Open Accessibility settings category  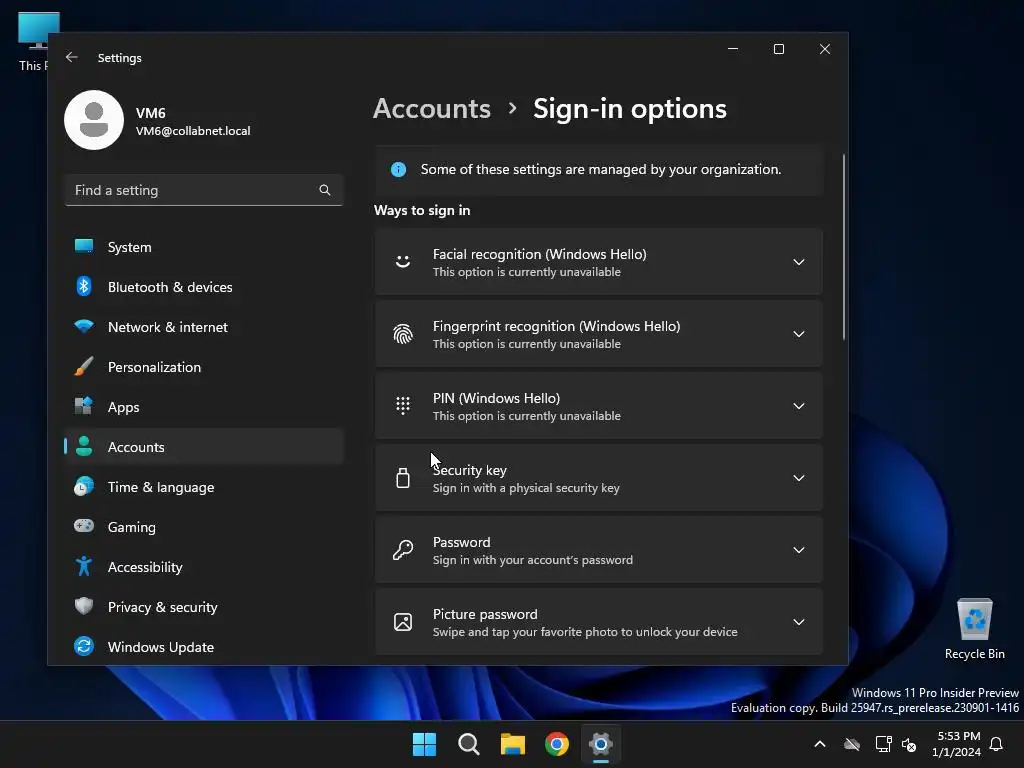[x=204, y=567]
